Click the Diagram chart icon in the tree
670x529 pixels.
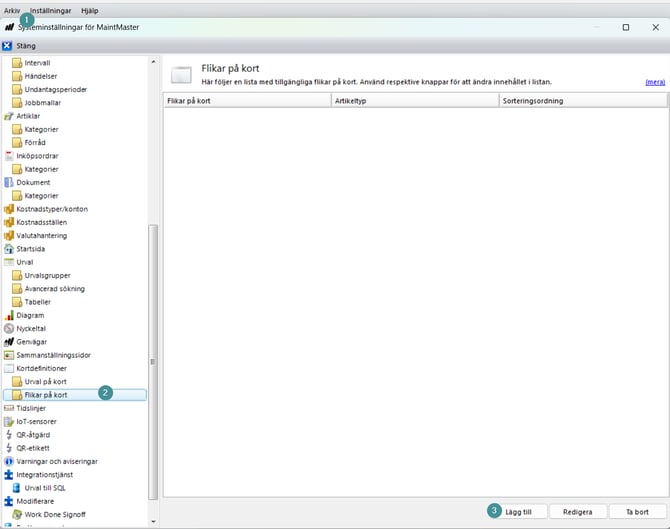click(9, 315)
